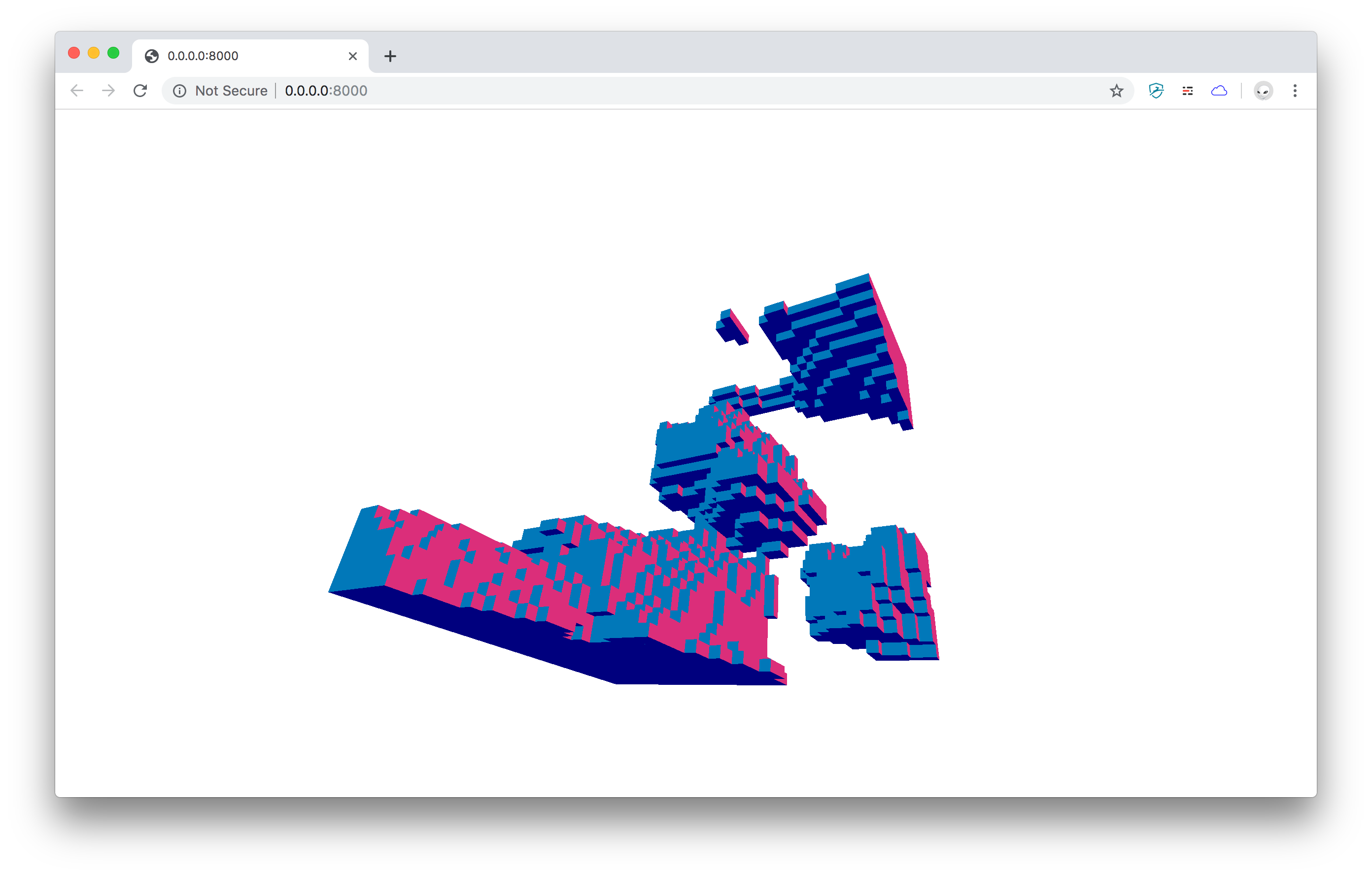Open the profile avatar menu
Viewport: 1372px width, 876px height.
[x=1263, y=91]
